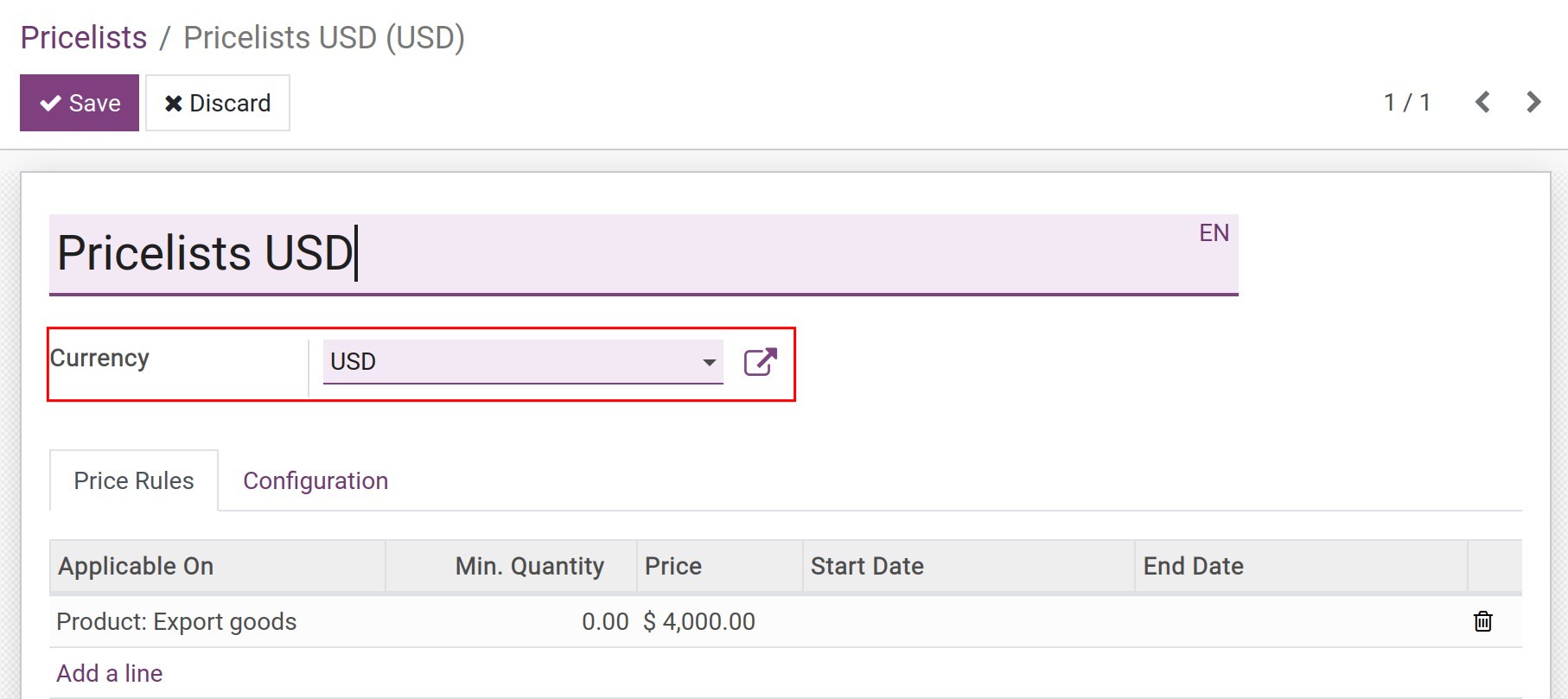Sort by the Applicable On column header

[217, 566]
